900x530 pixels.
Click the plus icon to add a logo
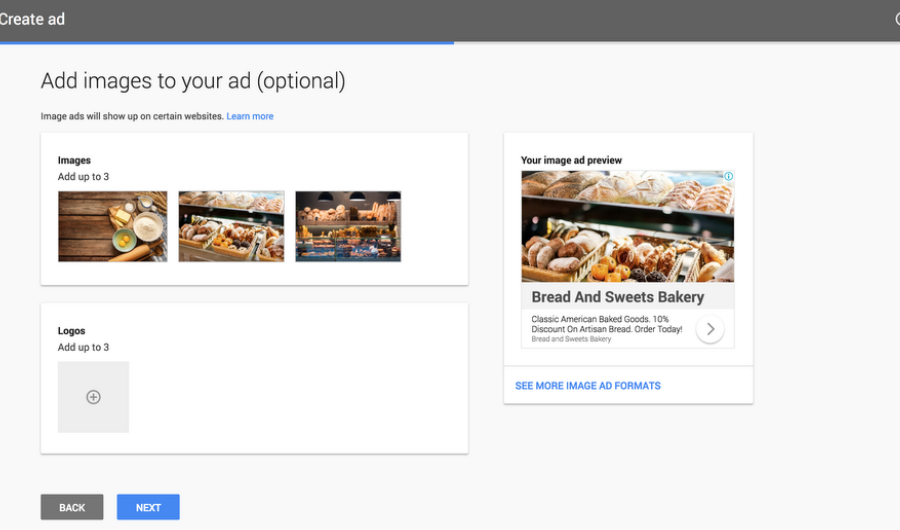pyautogui.click(x=93, y=397)
